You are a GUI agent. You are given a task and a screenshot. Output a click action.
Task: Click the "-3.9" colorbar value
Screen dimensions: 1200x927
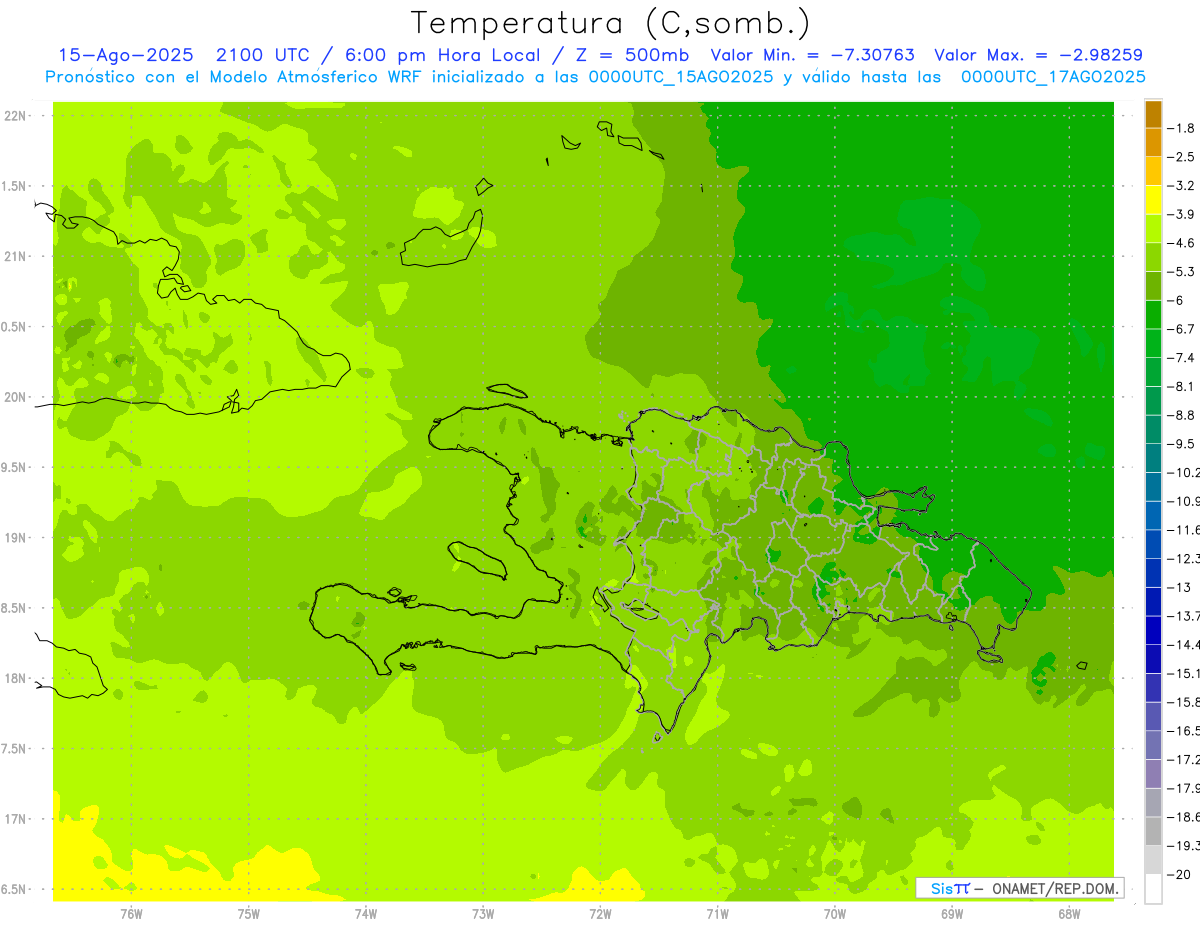1181,214
